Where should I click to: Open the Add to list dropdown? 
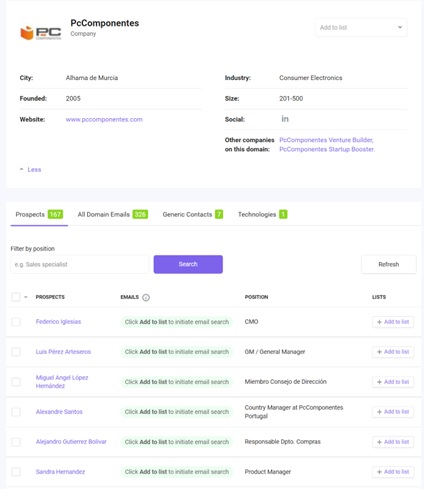pyautogui.click(x=361, y=28)
